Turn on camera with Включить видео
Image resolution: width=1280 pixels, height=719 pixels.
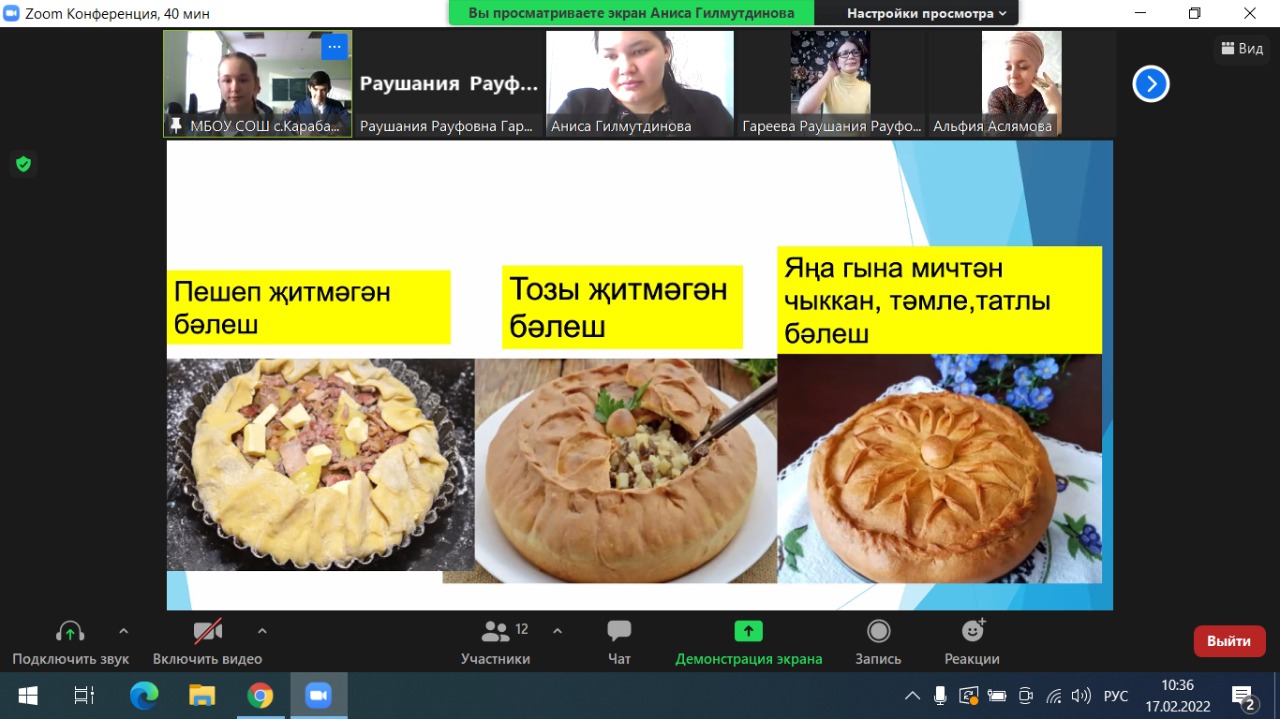[207, 642]
